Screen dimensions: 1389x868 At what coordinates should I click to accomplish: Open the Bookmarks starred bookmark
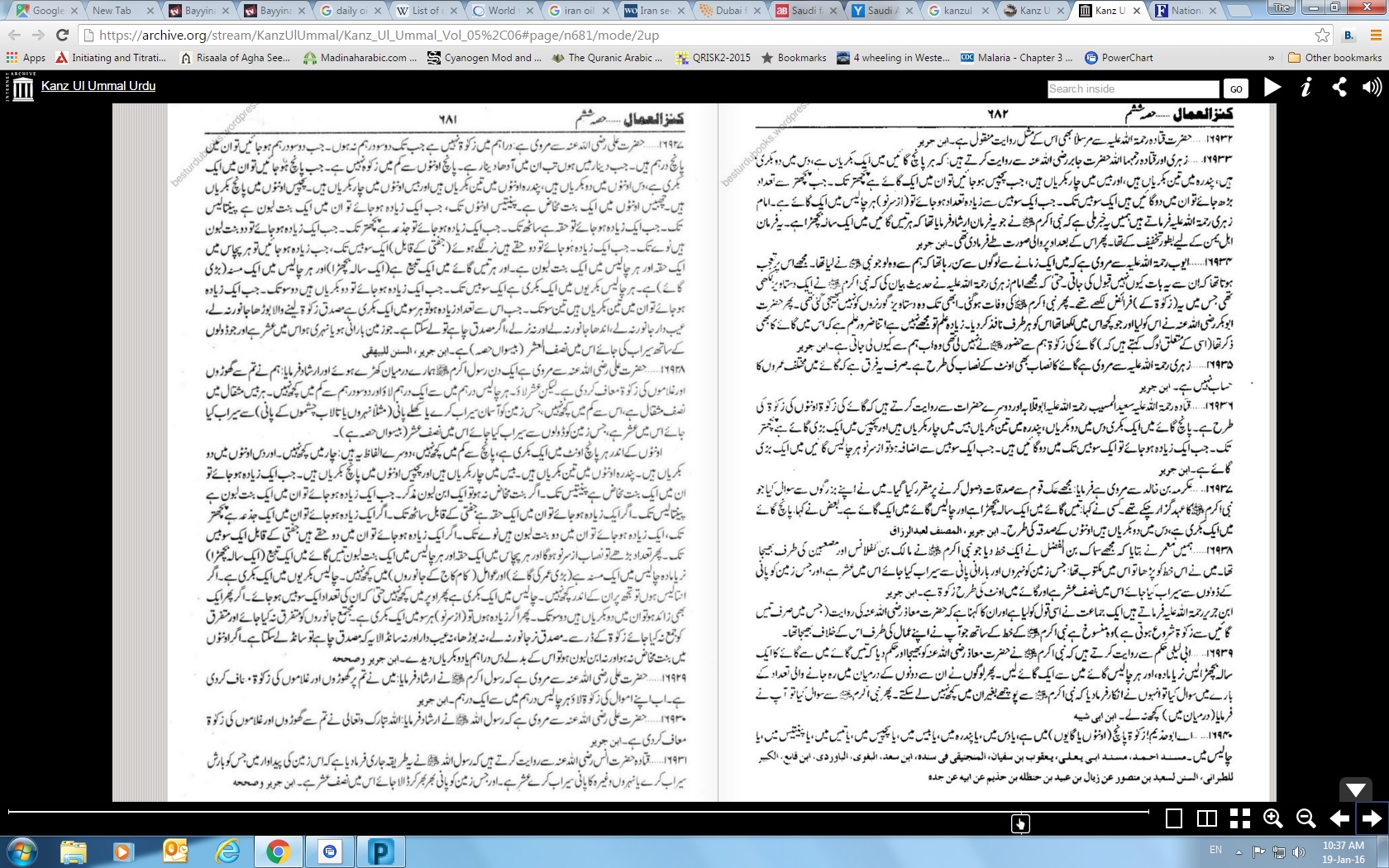click(x=794, y=58)
